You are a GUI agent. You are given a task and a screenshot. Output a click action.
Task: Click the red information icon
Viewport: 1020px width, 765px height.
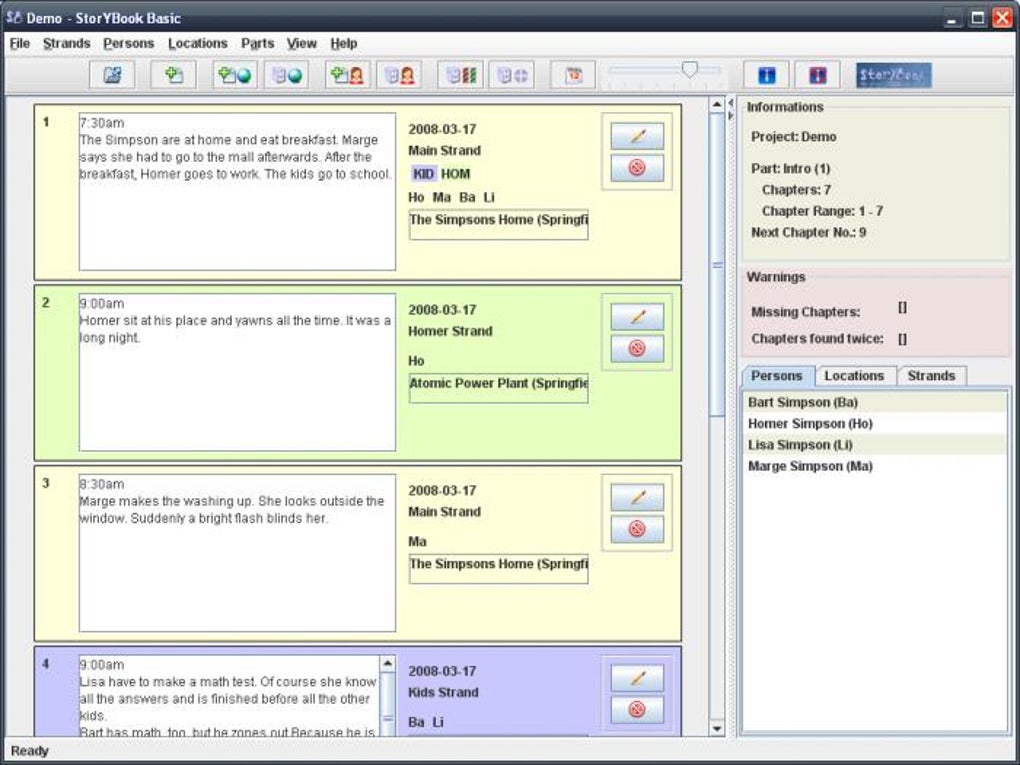(x=817, y=75)
